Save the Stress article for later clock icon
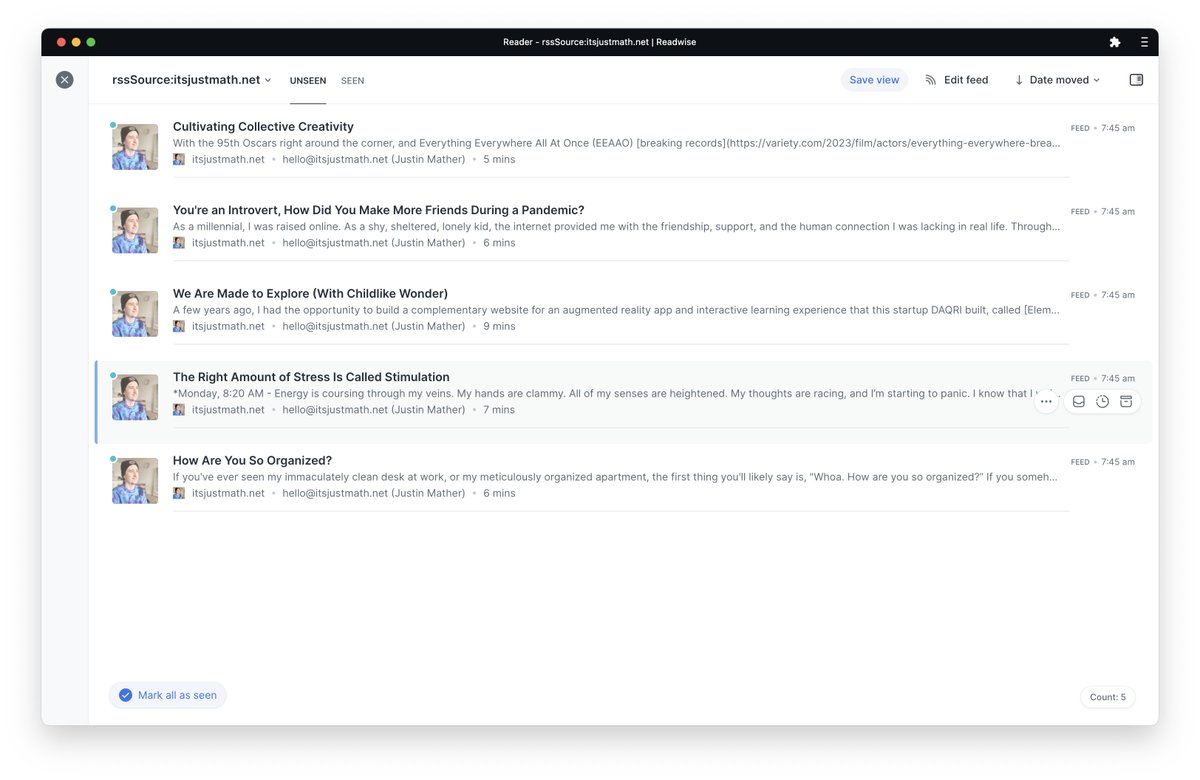The image size is (1200, 780). click(1102, 401)
